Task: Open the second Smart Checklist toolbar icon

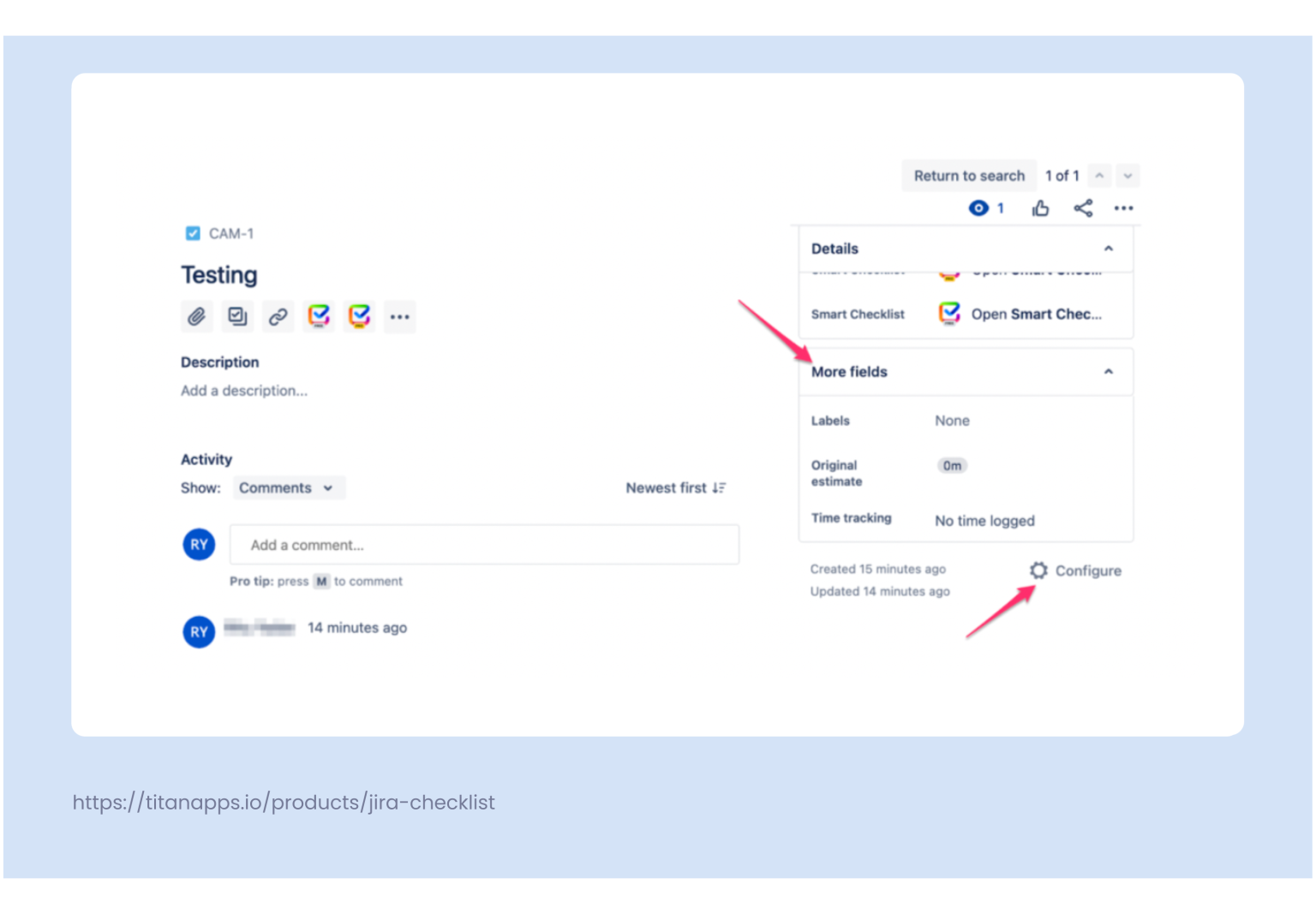Action: pyautogui.click(x=359, y=317)
